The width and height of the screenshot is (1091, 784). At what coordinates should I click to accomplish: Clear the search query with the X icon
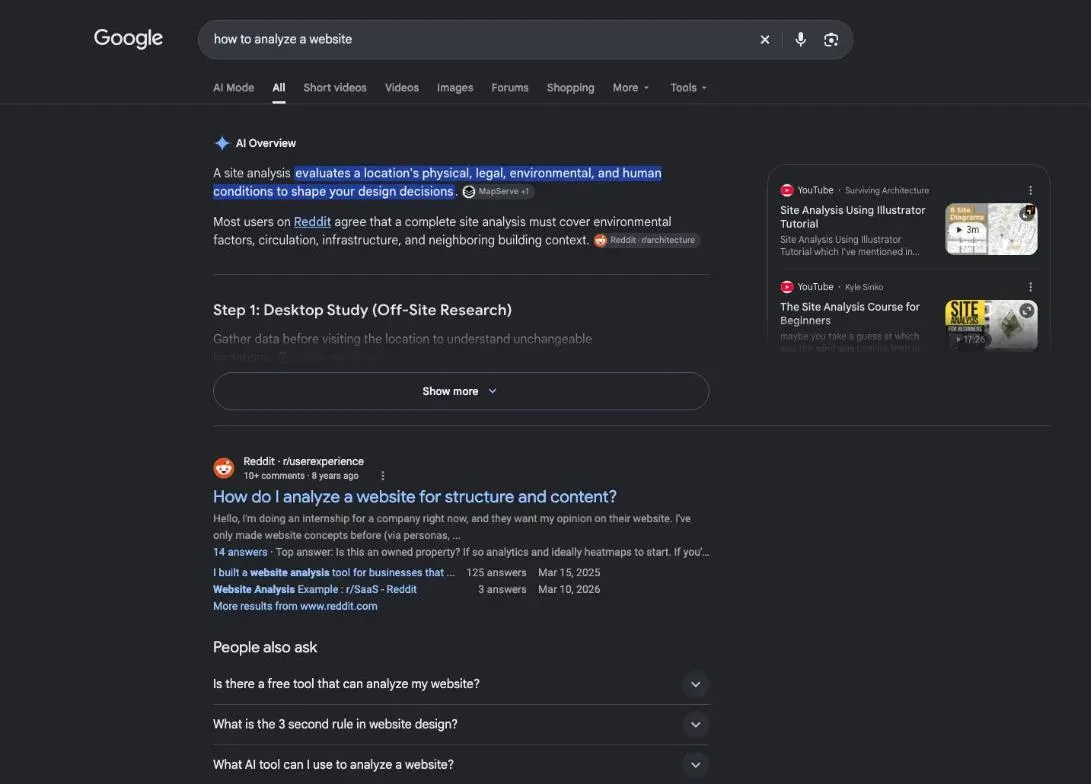tap(765, 40)
